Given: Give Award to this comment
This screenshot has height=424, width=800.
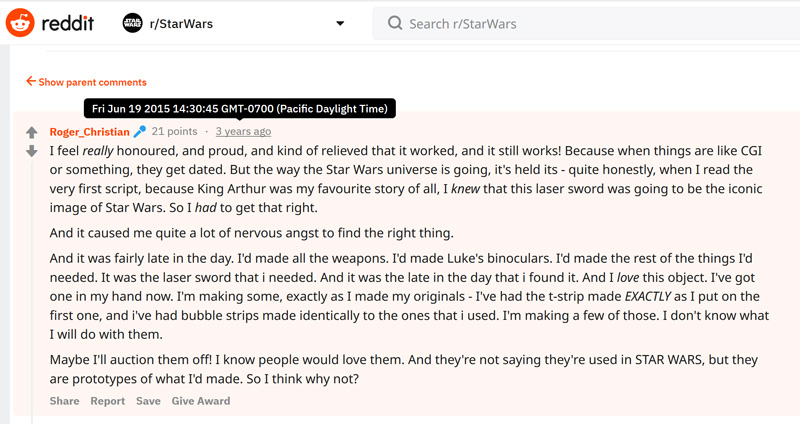Looking at the screenshot, I should (x=201, y=401).
